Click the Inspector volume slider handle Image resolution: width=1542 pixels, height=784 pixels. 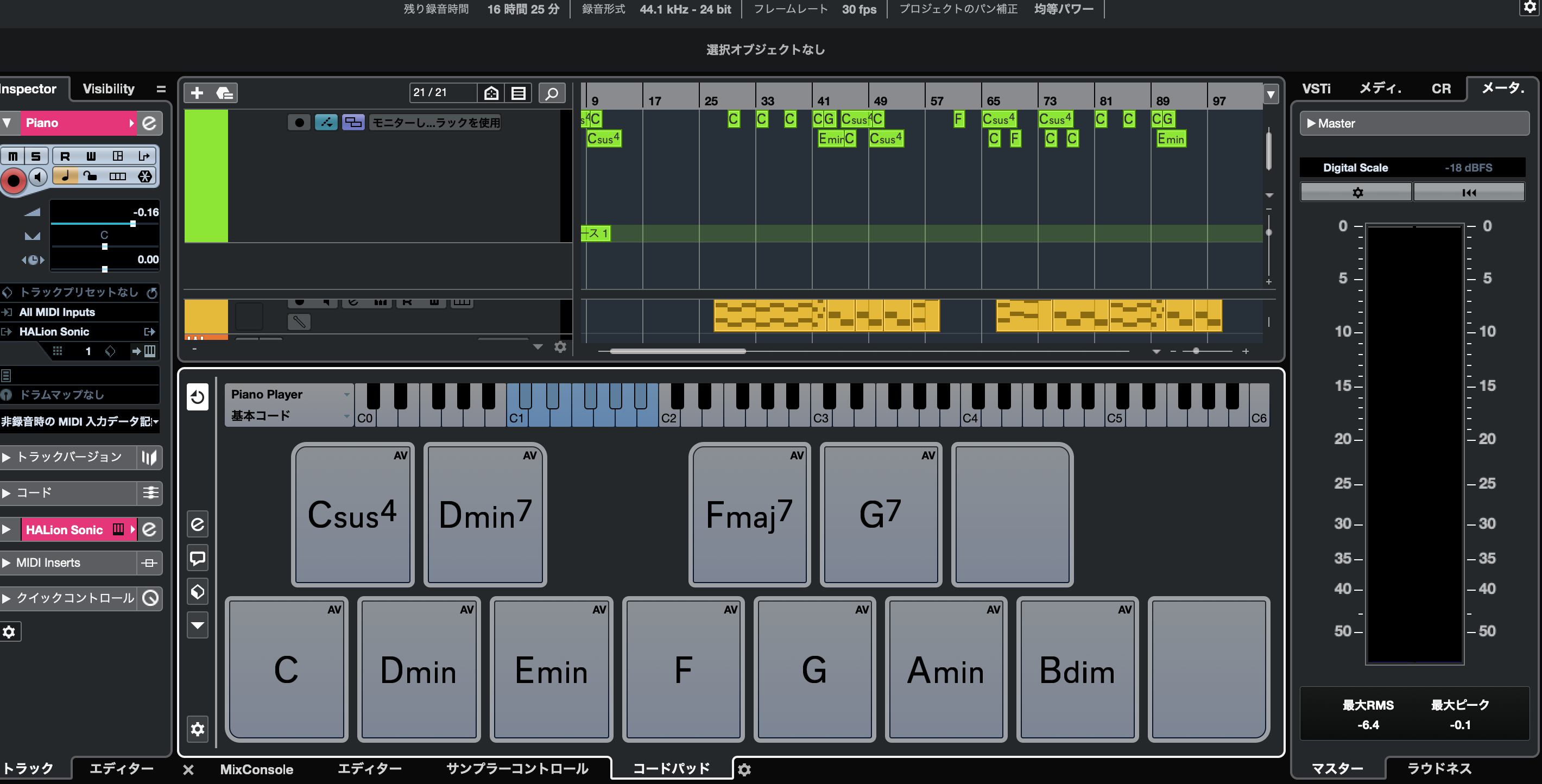pos(133,223)
